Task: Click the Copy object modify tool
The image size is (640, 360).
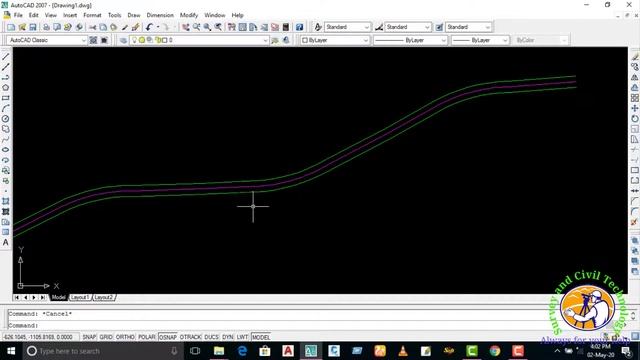Action: tap(634, 67)
